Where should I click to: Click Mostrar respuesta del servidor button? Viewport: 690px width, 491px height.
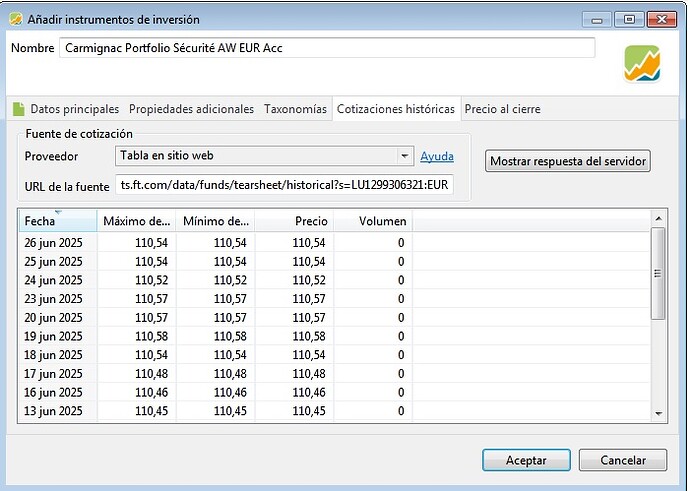[x=568, y=161]
